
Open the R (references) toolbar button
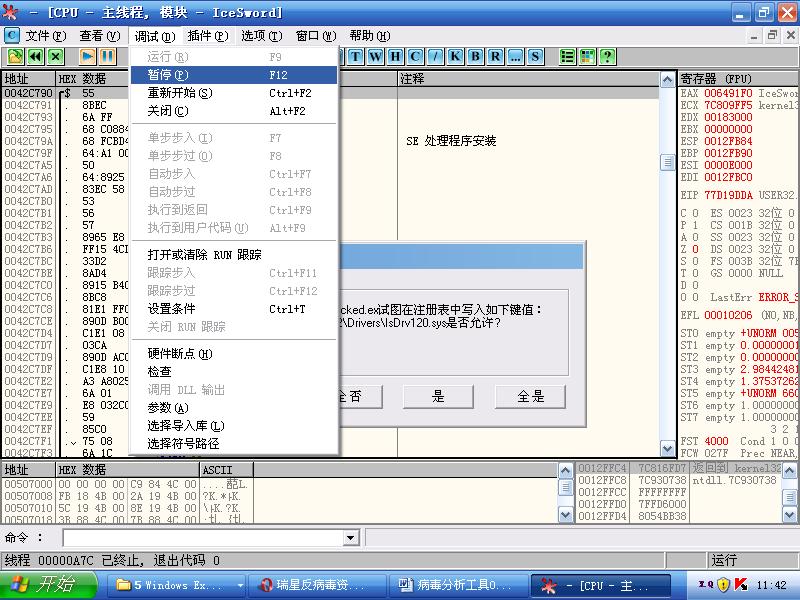[x=495, y=57]
